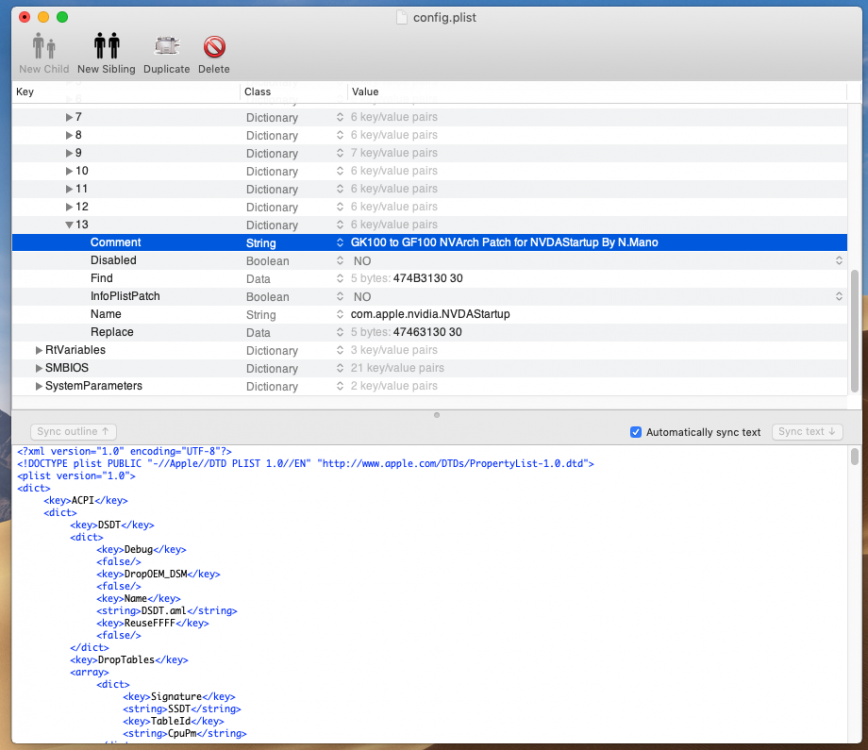Click the TableId key in XML
The image size is (868, 750).
click(x=170, y=721)
